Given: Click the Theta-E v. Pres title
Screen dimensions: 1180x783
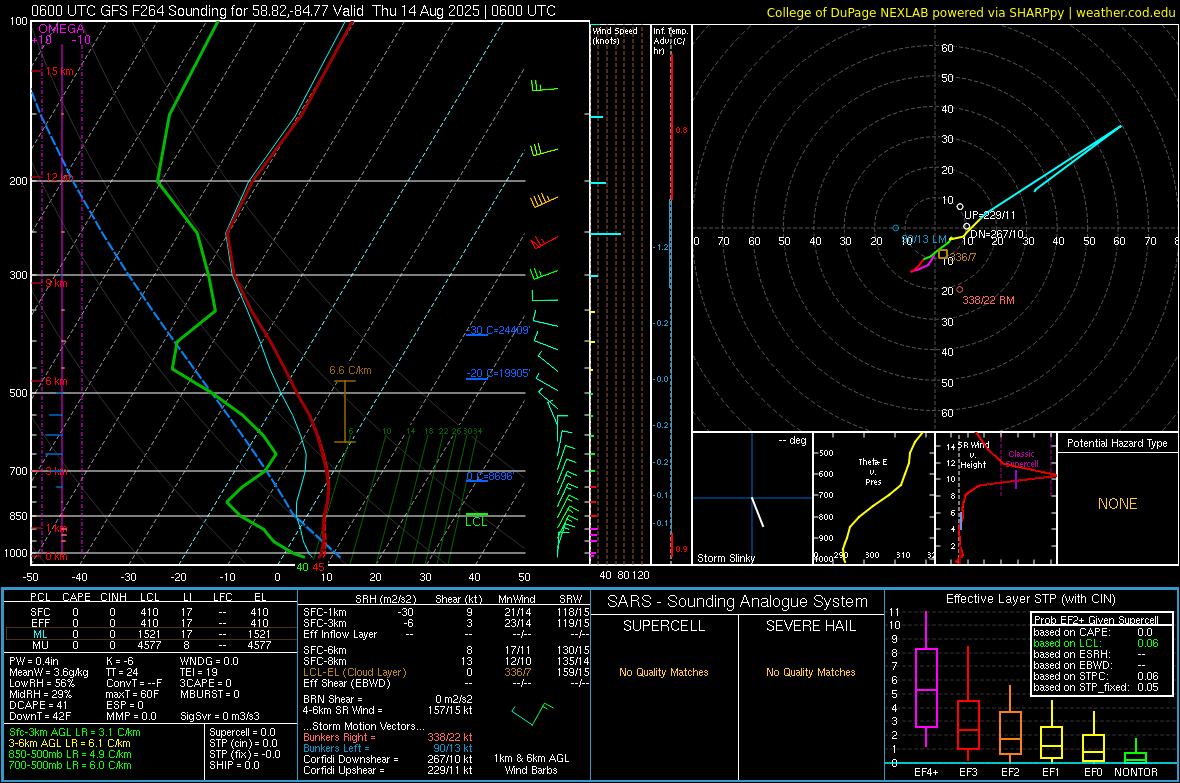Looking at the screenshot, I should tap(873, 471).
